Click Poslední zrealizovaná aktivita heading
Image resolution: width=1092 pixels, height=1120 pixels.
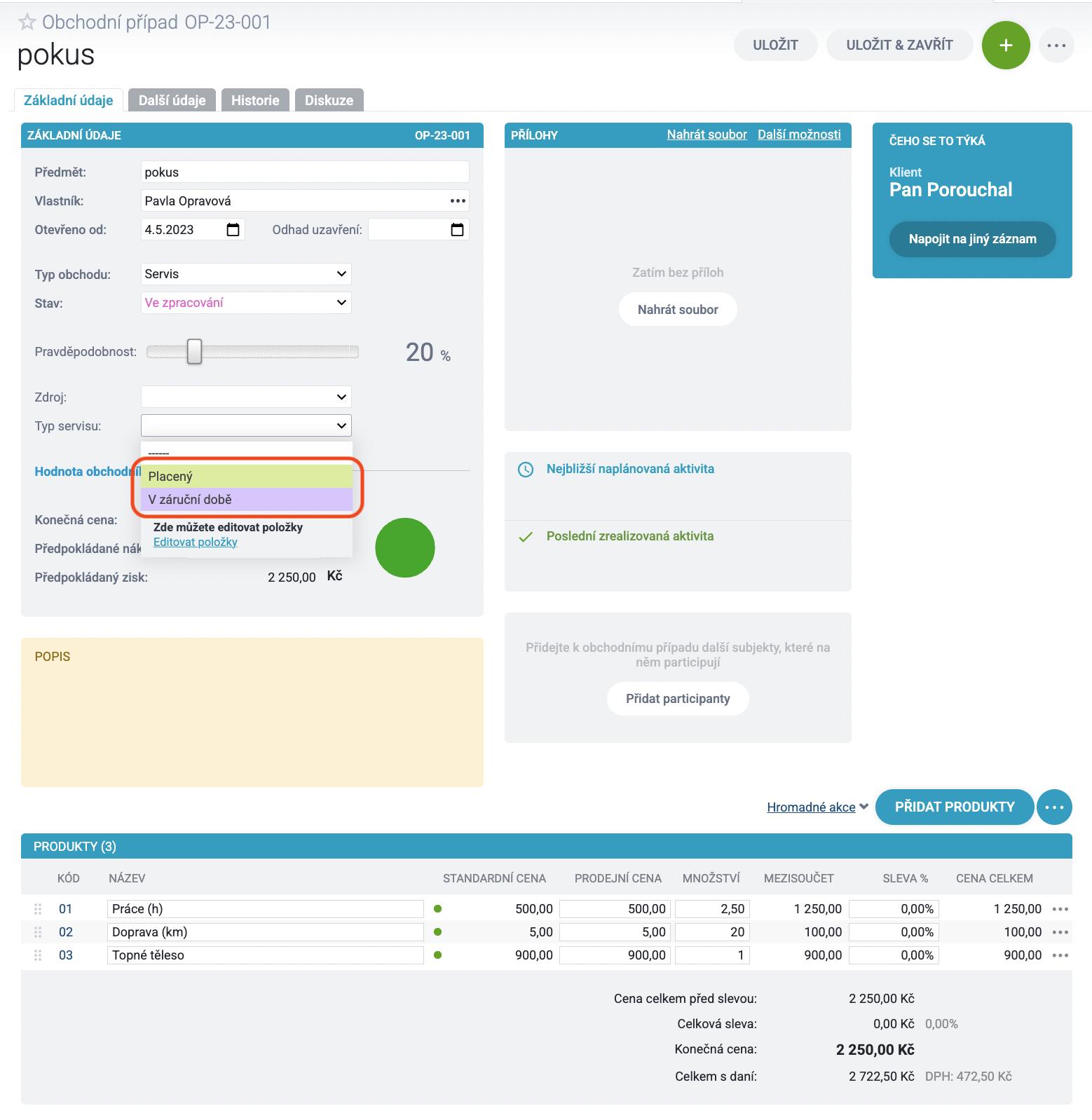click(x=630, y=536)
